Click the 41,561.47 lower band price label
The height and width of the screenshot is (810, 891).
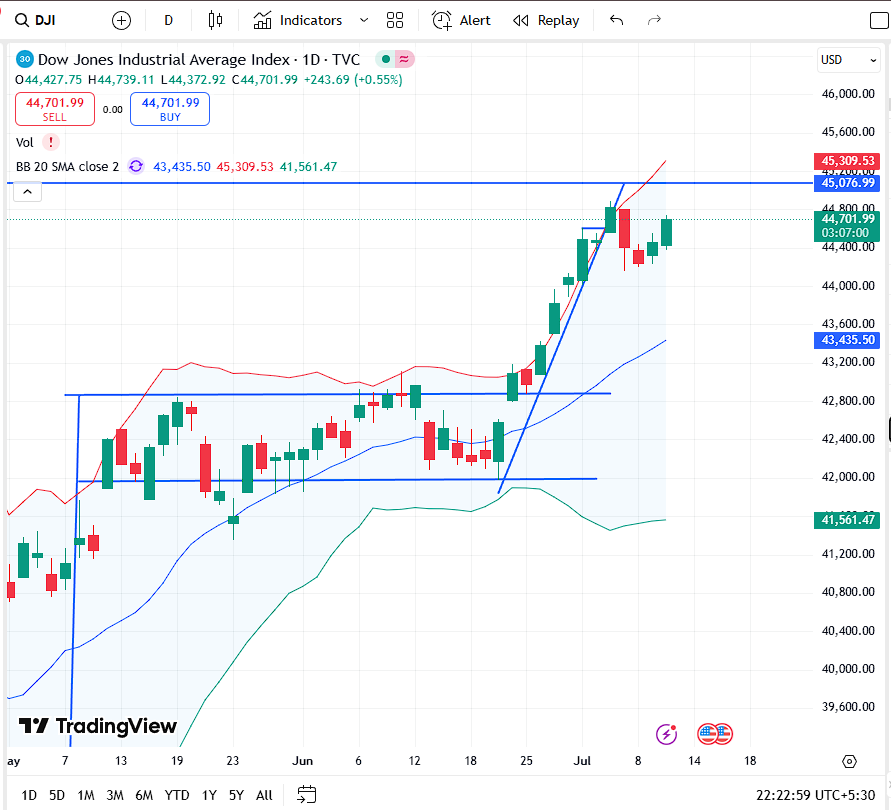coord(847,520)
